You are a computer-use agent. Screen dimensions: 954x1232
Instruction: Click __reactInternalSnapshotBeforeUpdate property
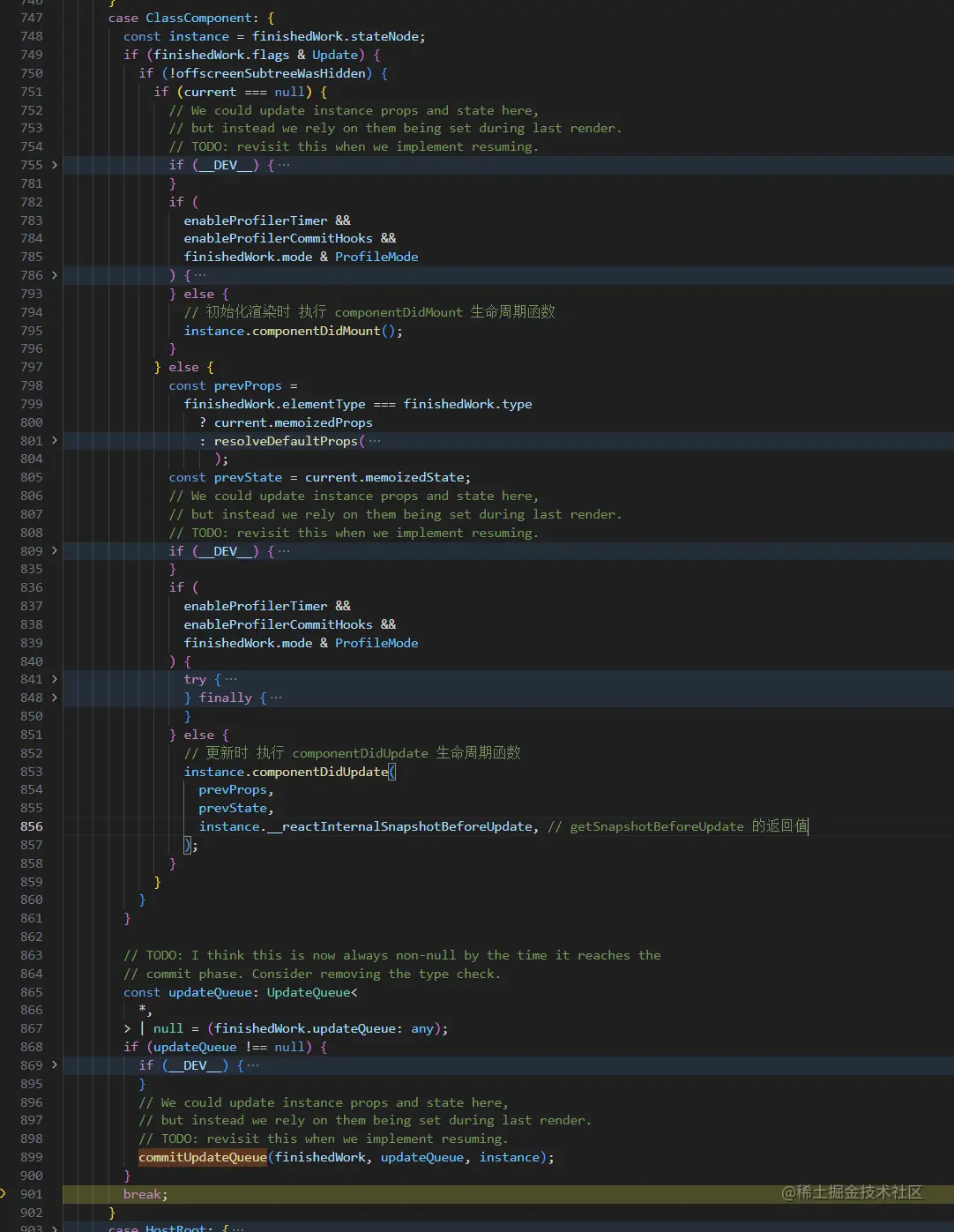click(x=399, y=826)
